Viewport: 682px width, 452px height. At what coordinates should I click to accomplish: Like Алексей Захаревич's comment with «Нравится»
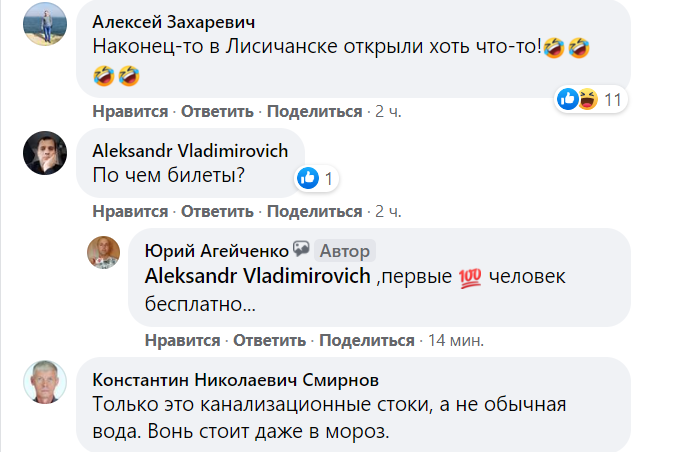[x=130, y=111]
